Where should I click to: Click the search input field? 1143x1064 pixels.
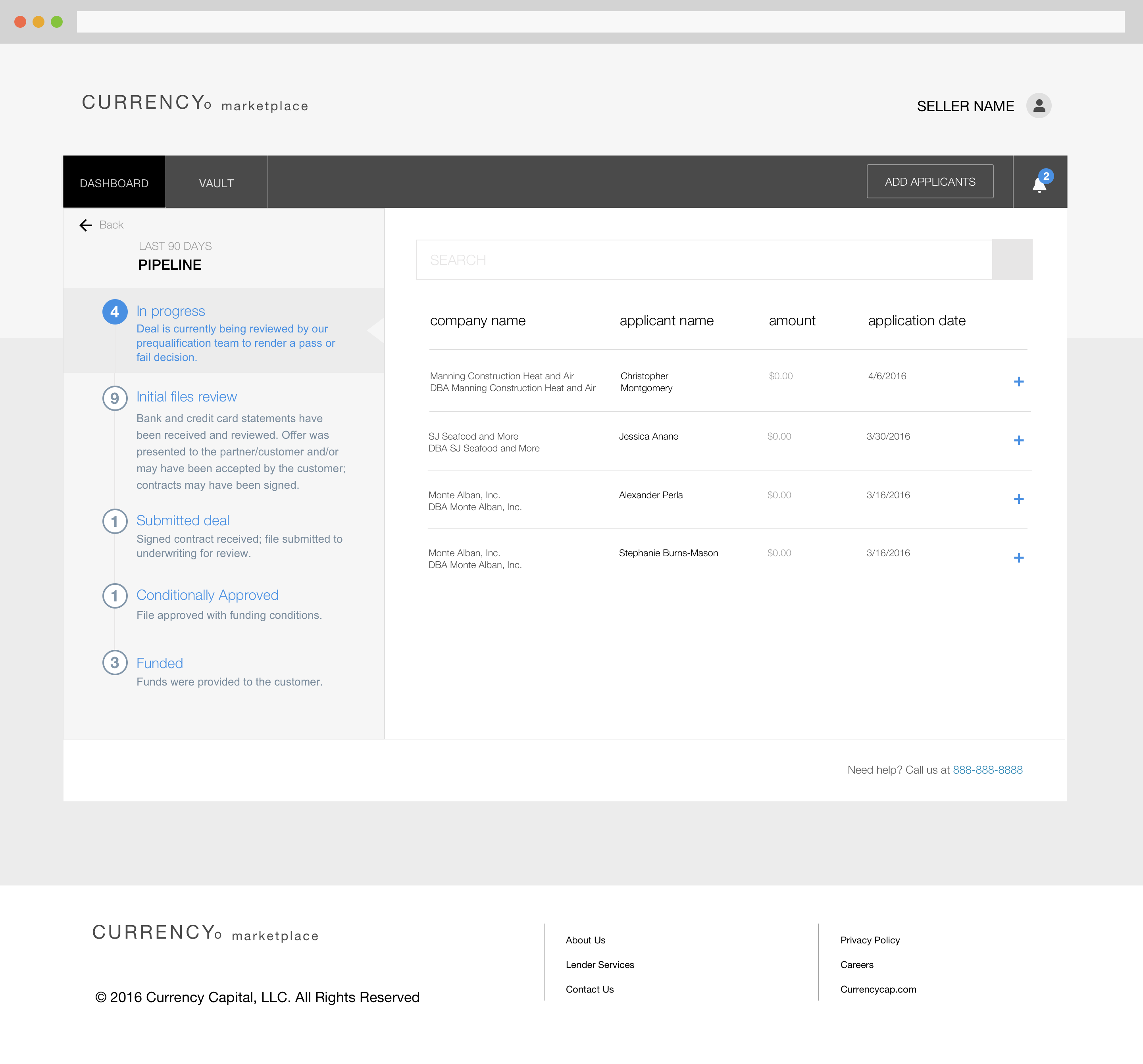[704, 260]
